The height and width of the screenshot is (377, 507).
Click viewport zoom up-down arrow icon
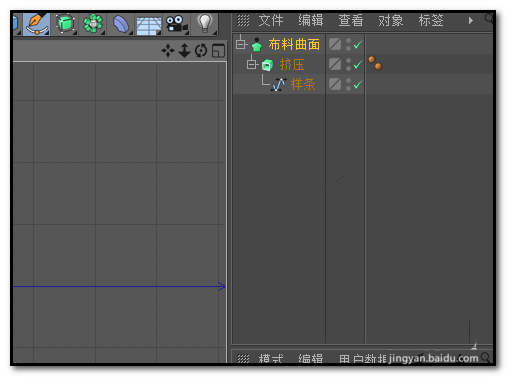click(x=184, y=51)
